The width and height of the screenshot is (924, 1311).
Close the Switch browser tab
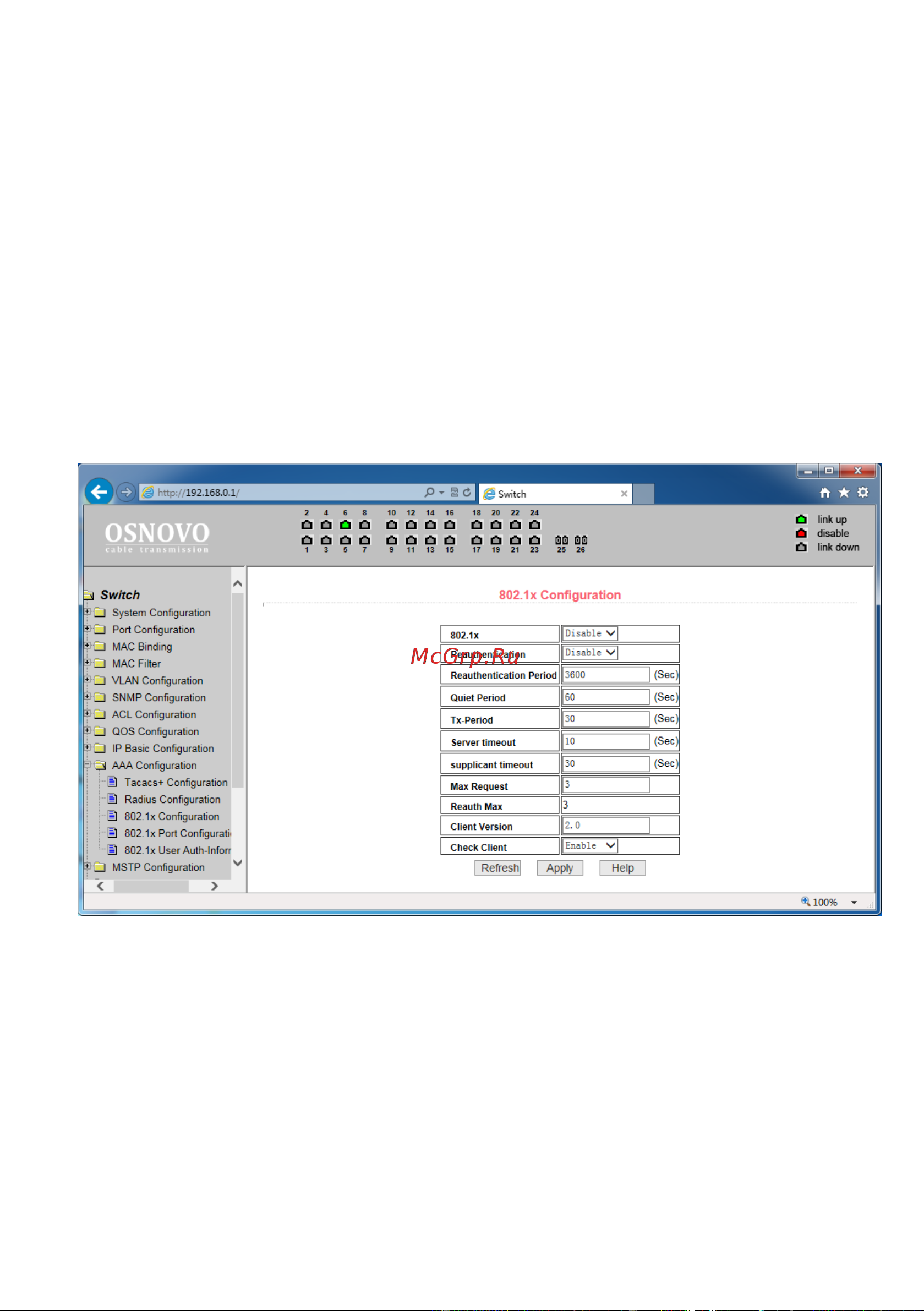tap(624, 493)
